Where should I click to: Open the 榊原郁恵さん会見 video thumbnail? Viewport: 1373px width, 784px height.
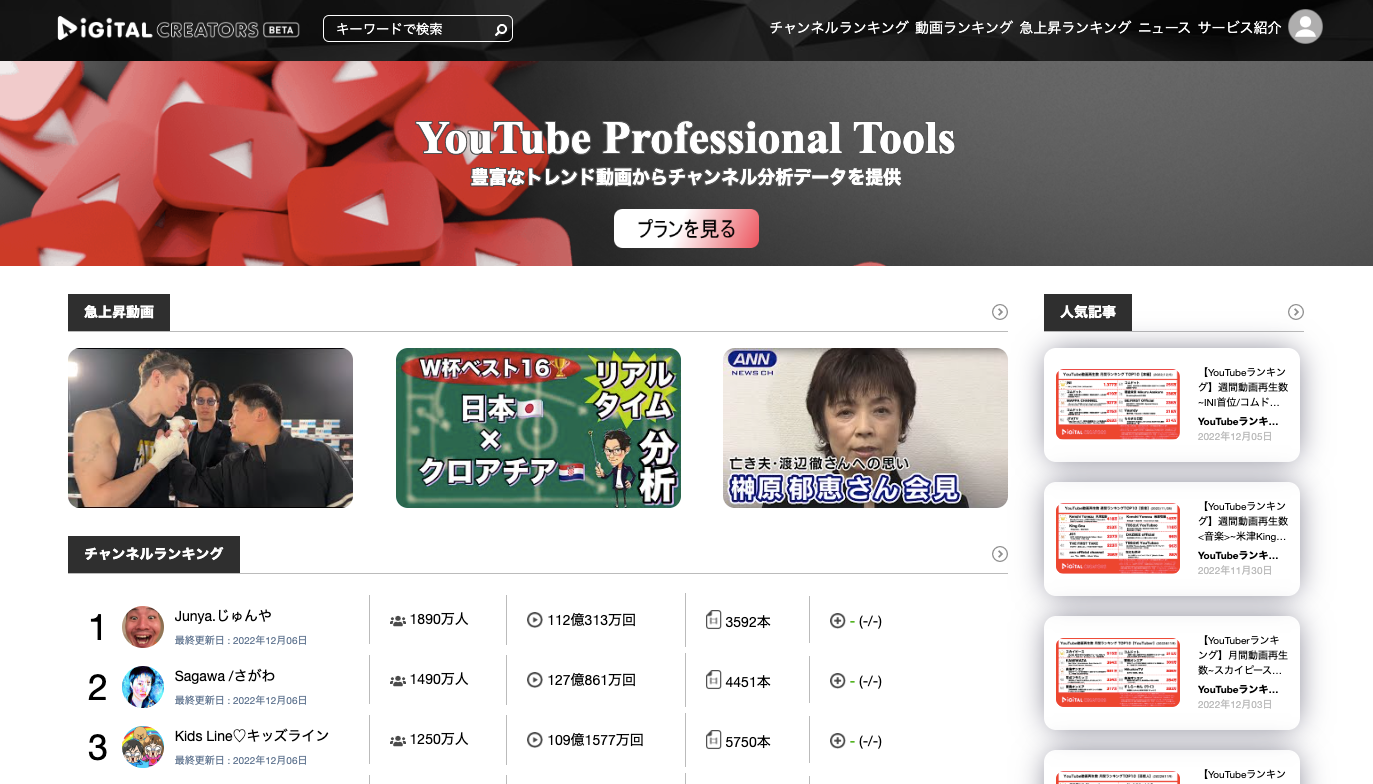(865, 428)
